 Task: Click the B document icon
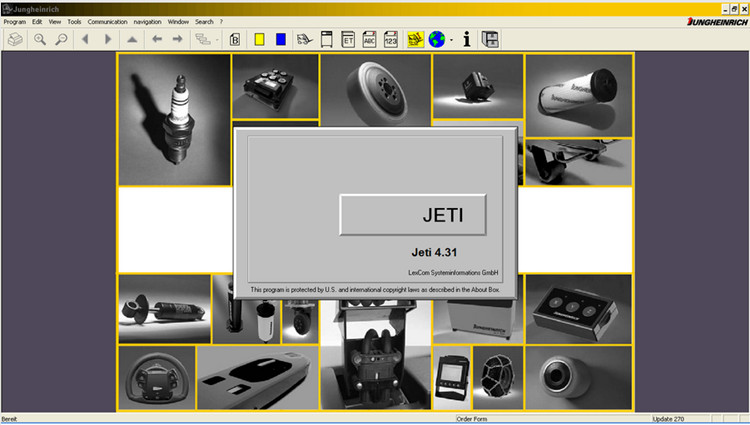pyautogui.click(x=235, y=39)
